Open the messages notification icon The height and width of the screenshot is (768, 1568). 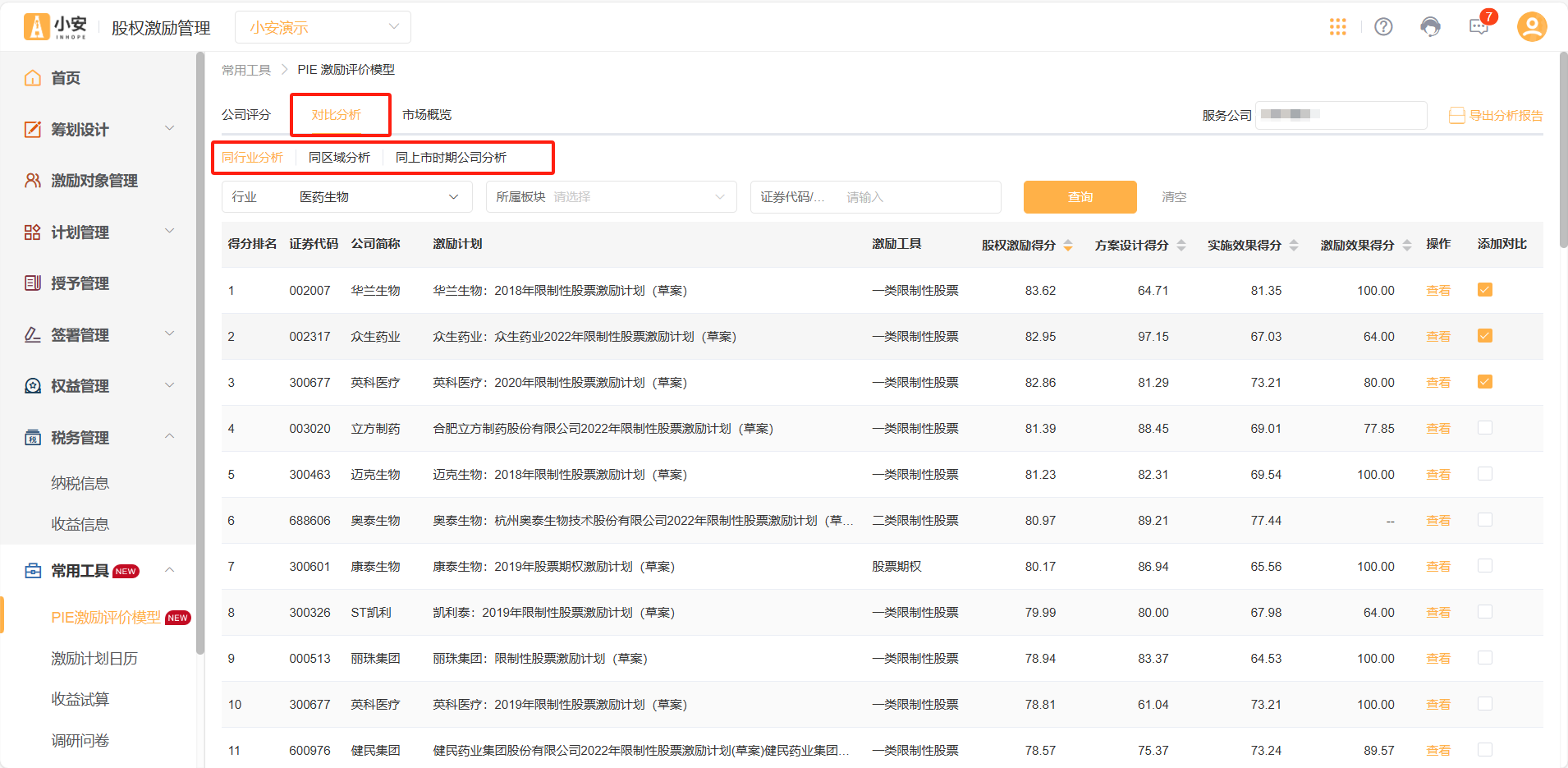pos(1479,27)
